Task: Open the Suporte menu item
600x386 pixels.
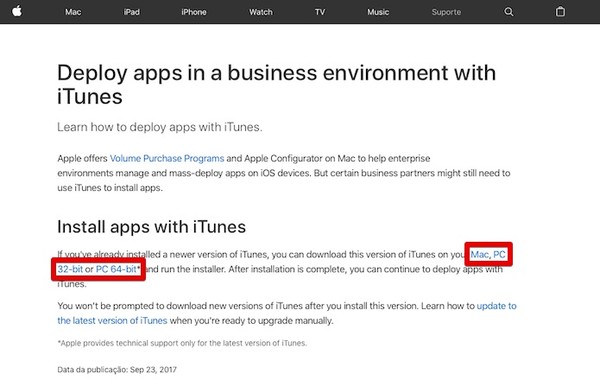Action: 446,12
